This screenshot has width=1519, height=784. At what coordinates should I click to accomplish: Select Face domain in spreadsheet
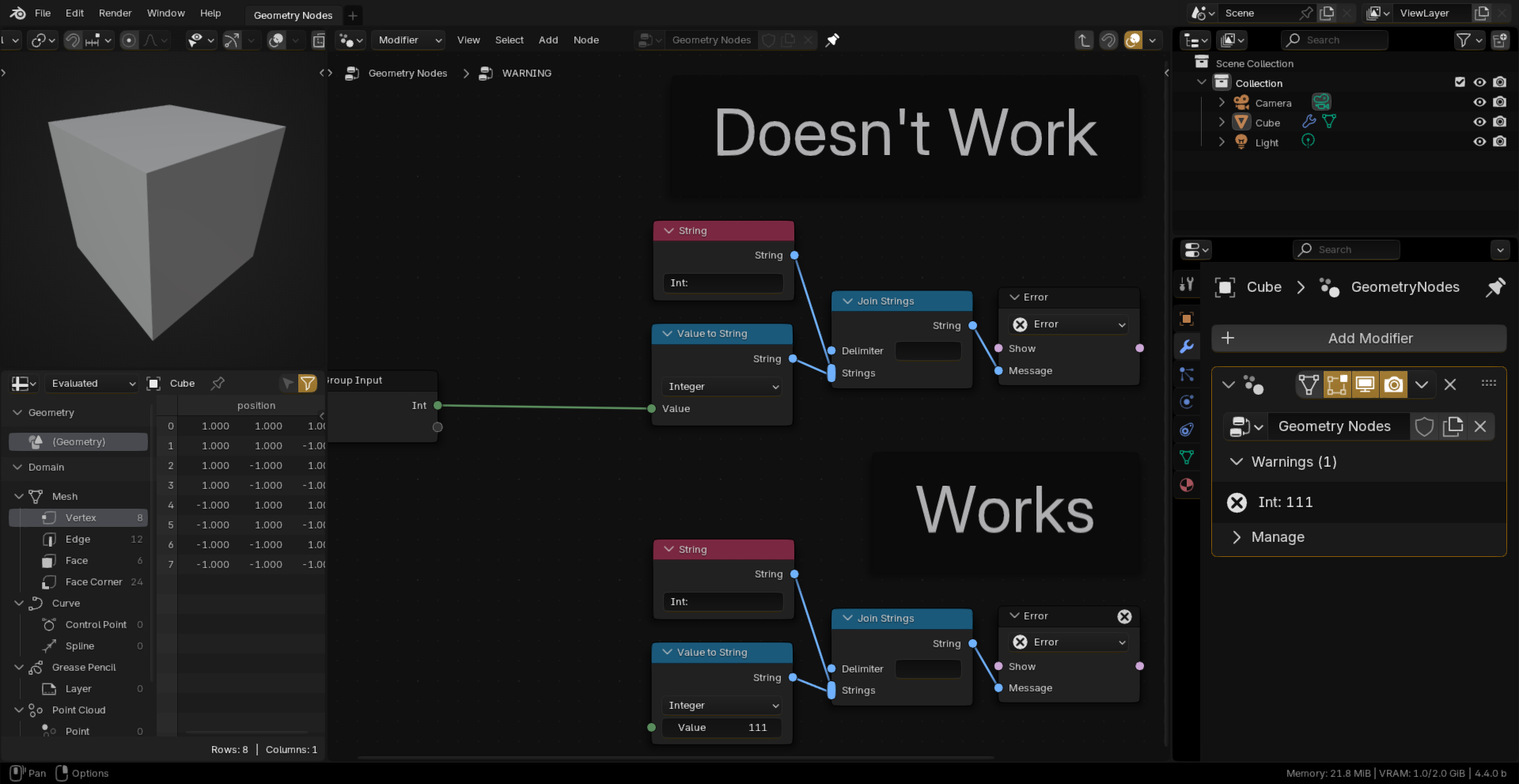pos(78,561)
